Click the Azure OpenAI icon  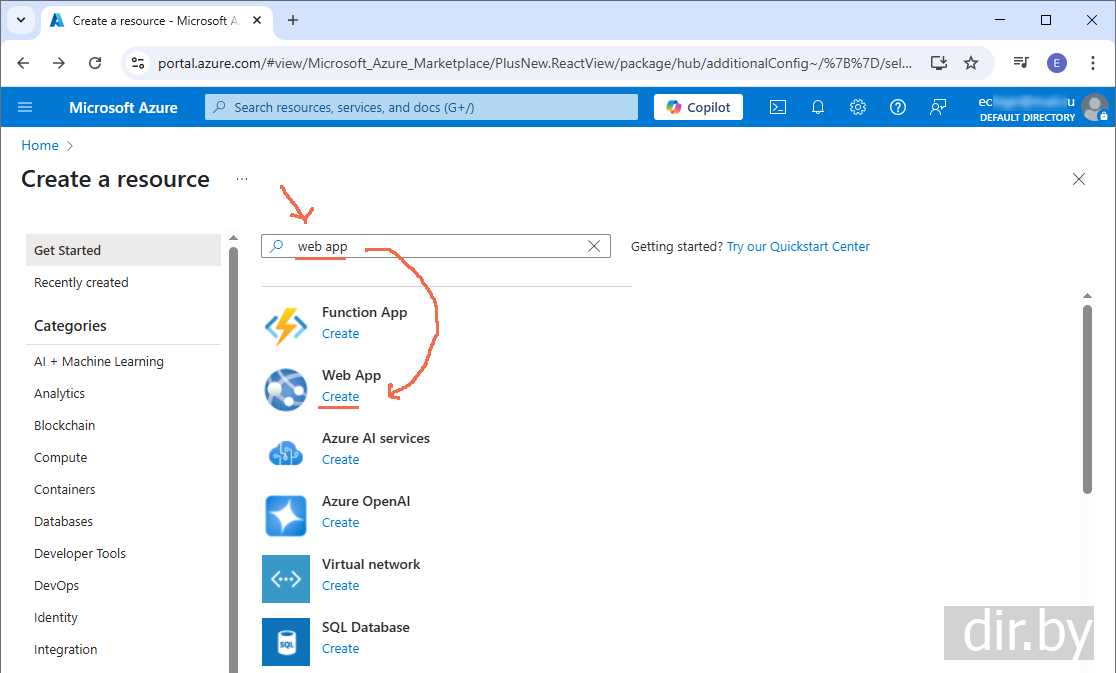pyautogui.click(x=286, y=515)
